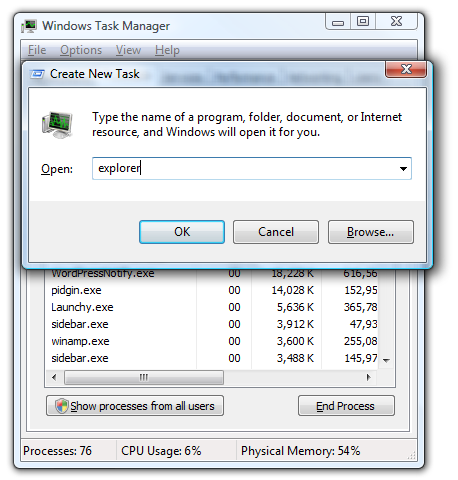Click the monitor graphic in the dialog
Image resolution: width=458 pixels, height=480 pixels.
(x=57, y=125)
